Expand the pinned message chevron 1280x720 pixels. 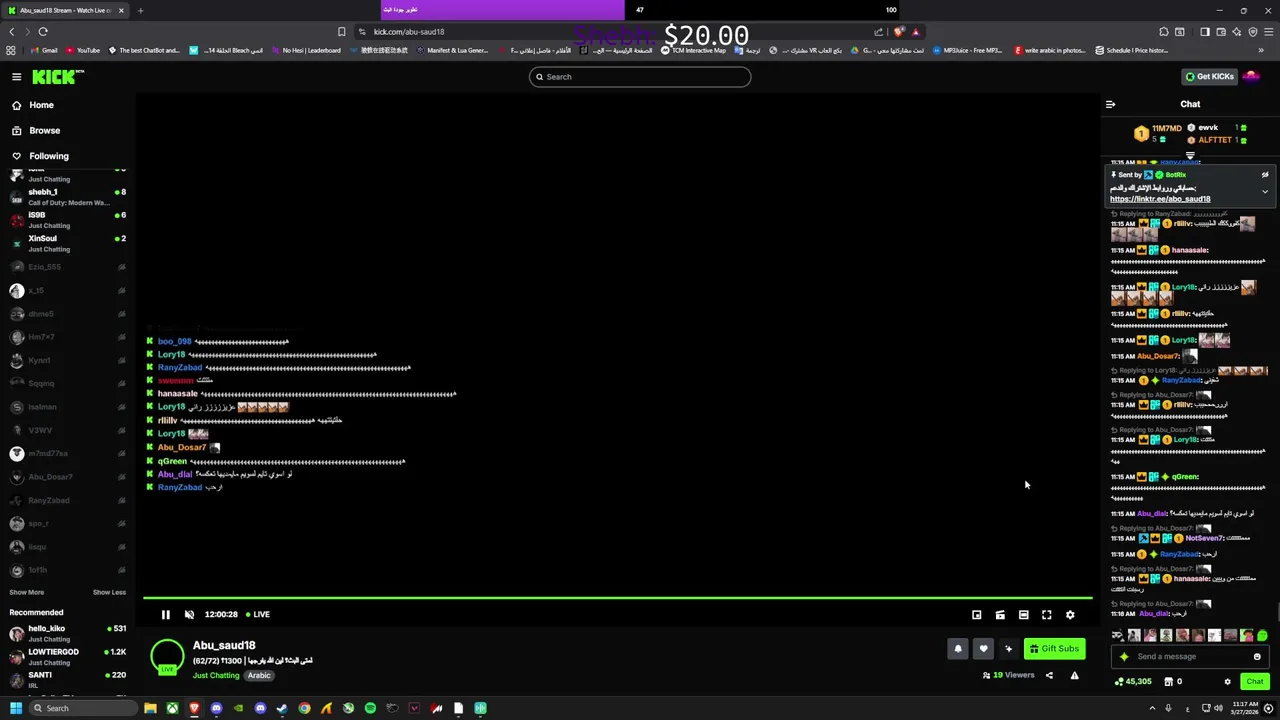pyautogui.click(x=1265, y=192)
